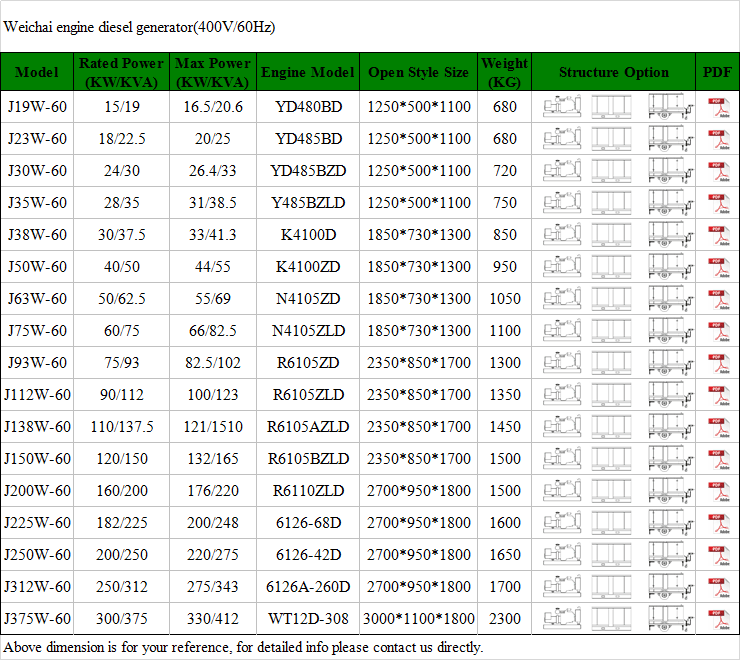Click rated power value 250/312
This screenshot has width=742, height=661.
click(x=122, y=586)
